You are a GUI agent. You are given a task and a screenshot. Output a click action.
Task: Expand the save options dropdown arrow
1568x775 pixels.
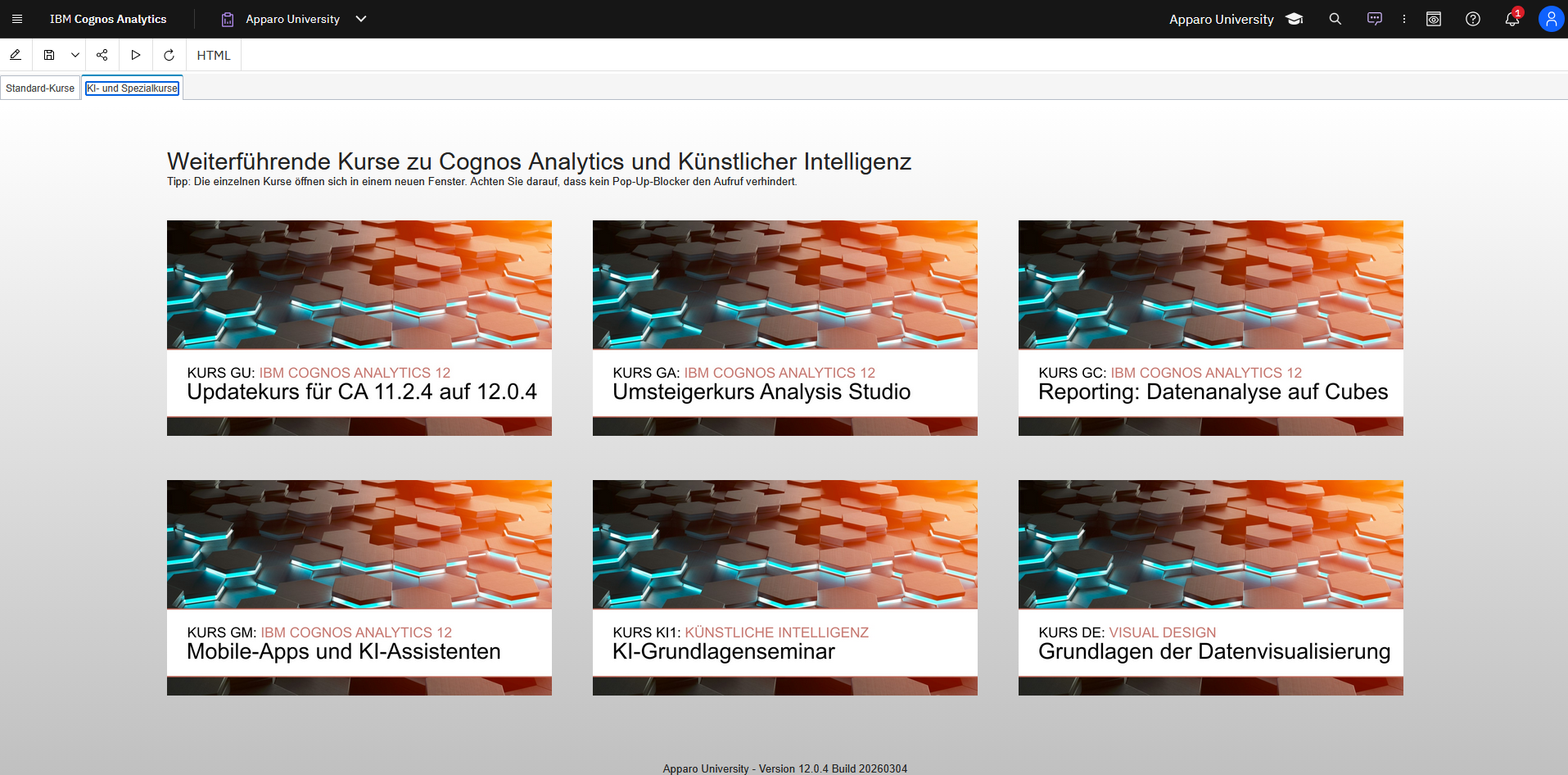click(x=75, y=55)
